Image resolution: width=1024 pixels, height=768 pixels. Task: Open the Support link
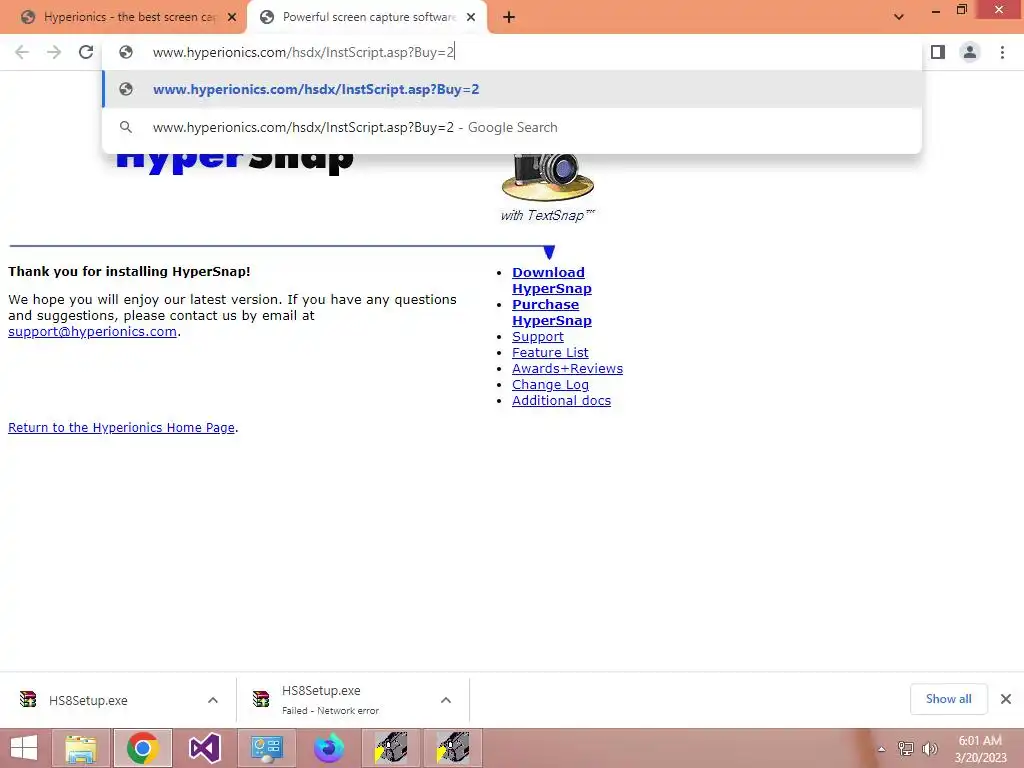pos(537,336)
